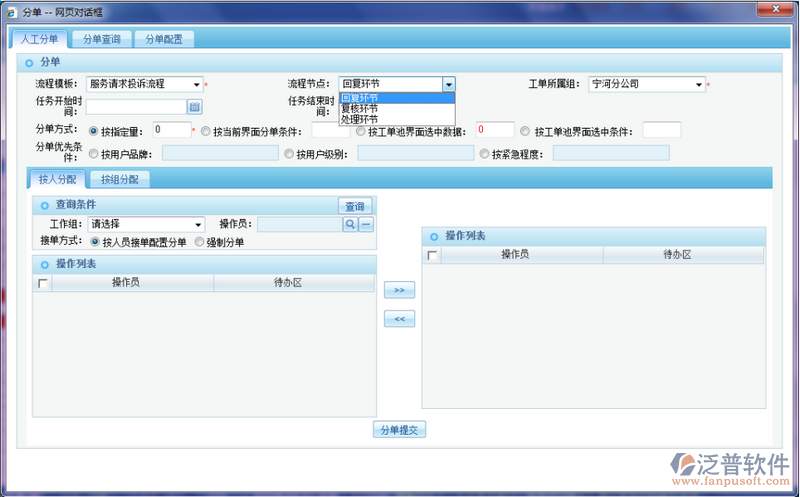This screenshot has height=497, width=800.
Task: Click the 按指定量 quantity input field
Action: [x=172, y=130]
